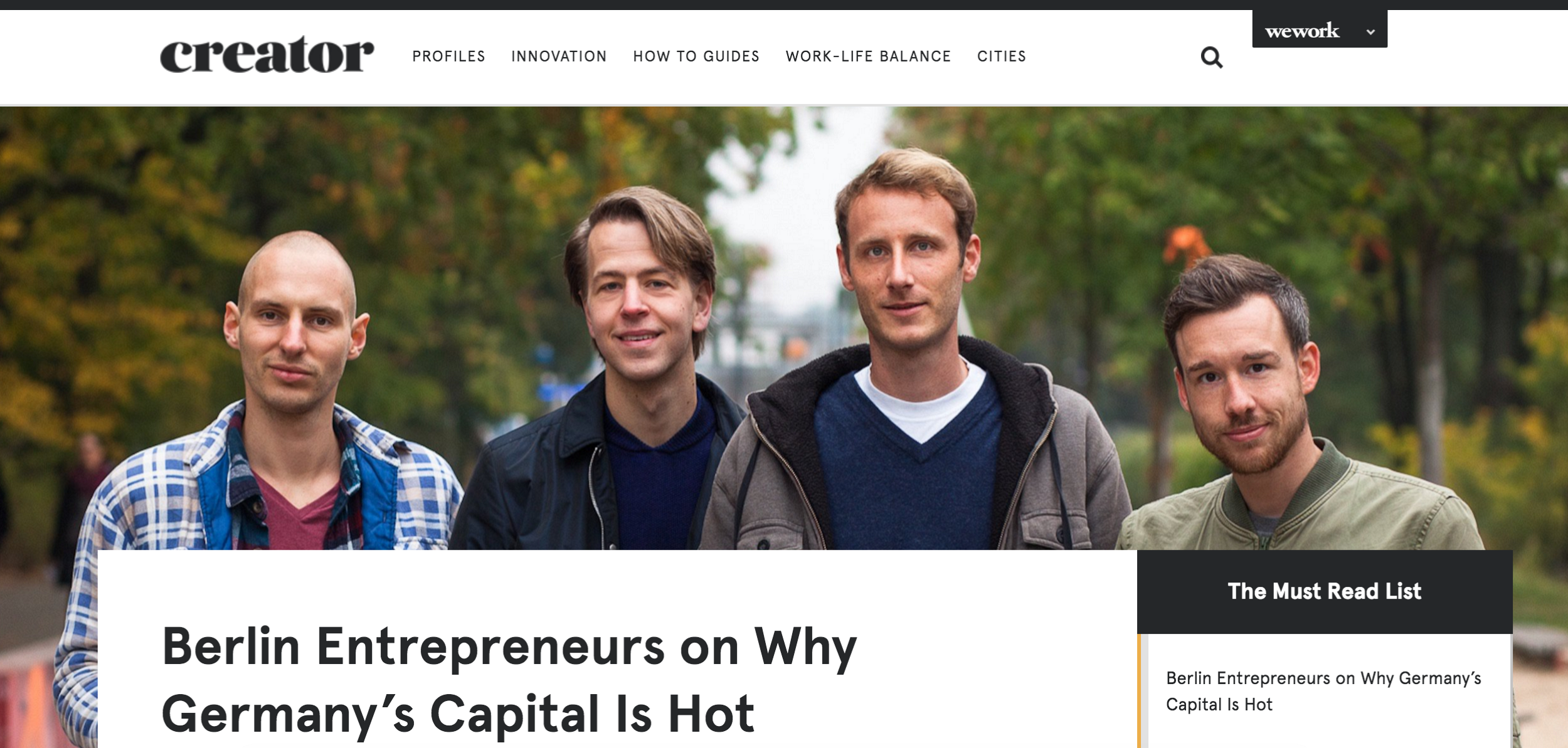Image resolution: width=1568 pixels, height=748 pixels.
Task: Click the dark bar at the page top
Action: [627, 4]
